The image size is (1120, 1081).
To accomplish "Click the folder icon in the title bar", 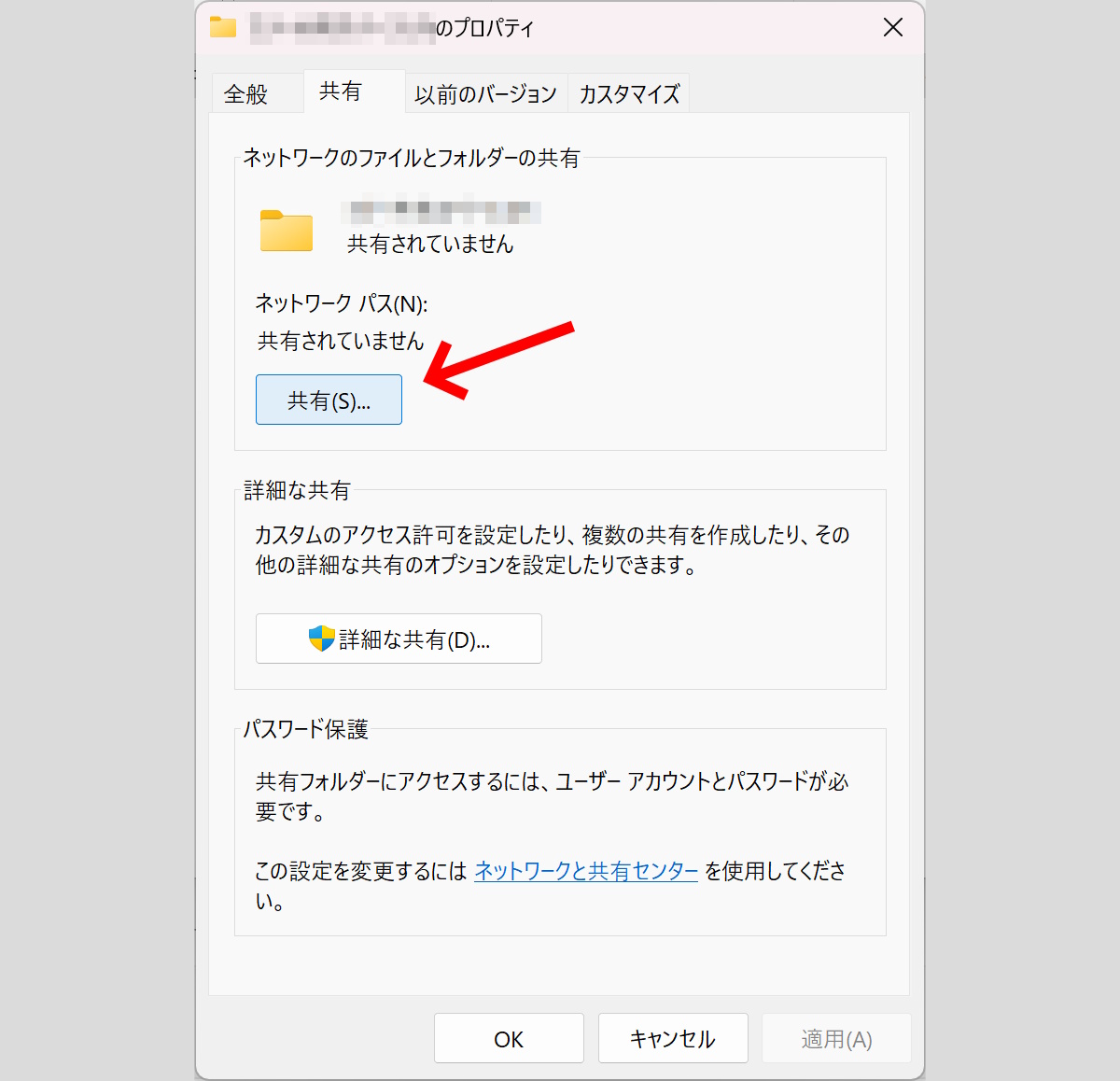I will [223, 27].
